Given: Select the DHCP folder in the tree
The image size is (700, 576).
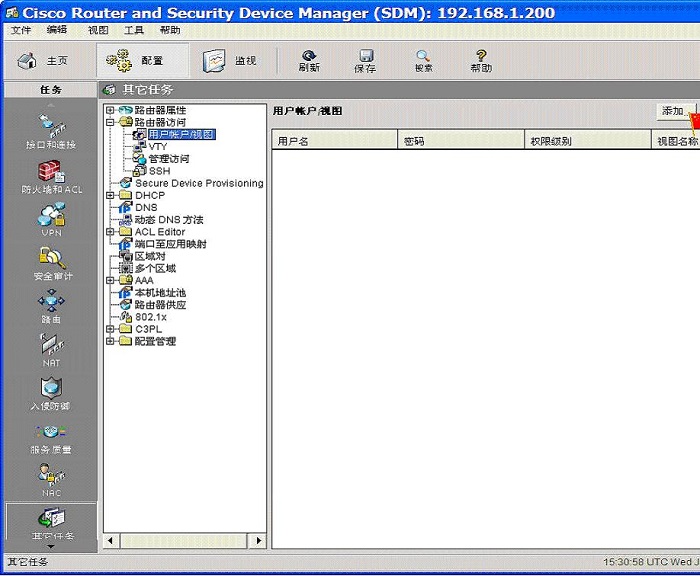Looking at the screenshot, I should [x=150, y=195].
